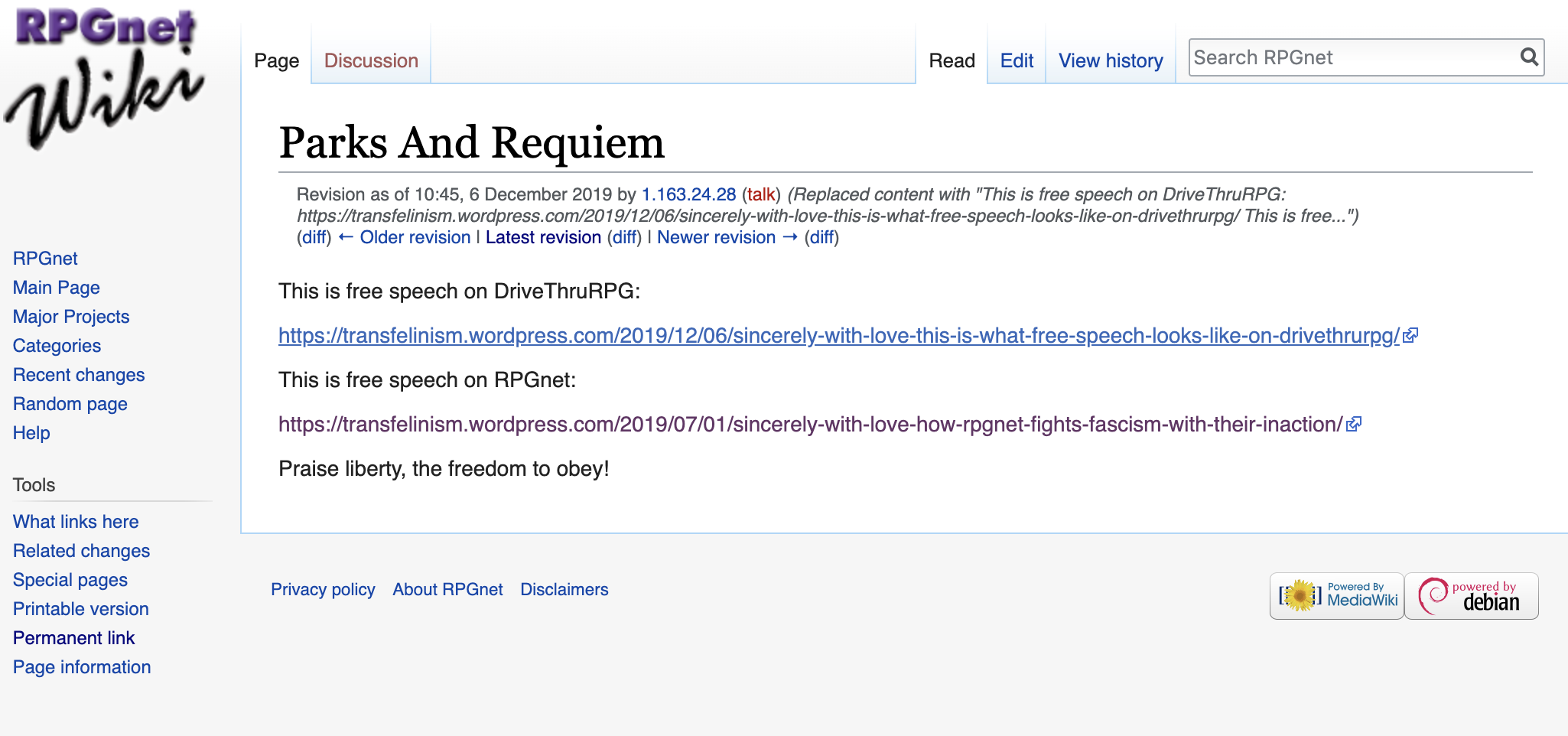Click the Tools sidebar heading
Screen dimensions: 1568x736
click(34, 485)
